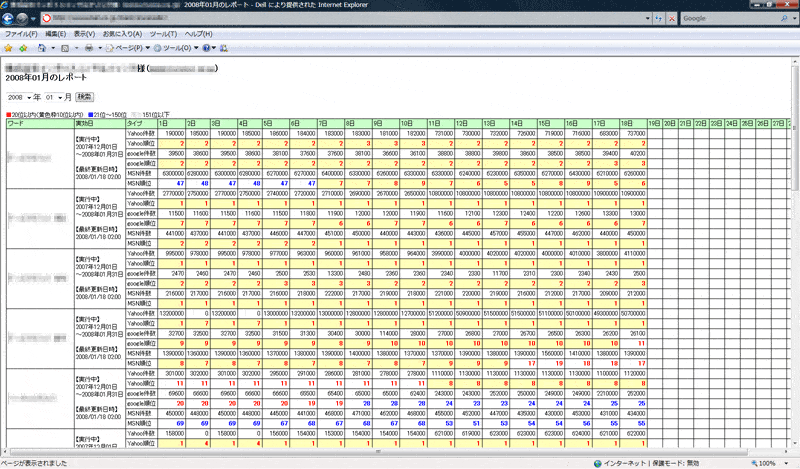Open the ヘルプ(H) menu

coord(198,34)
